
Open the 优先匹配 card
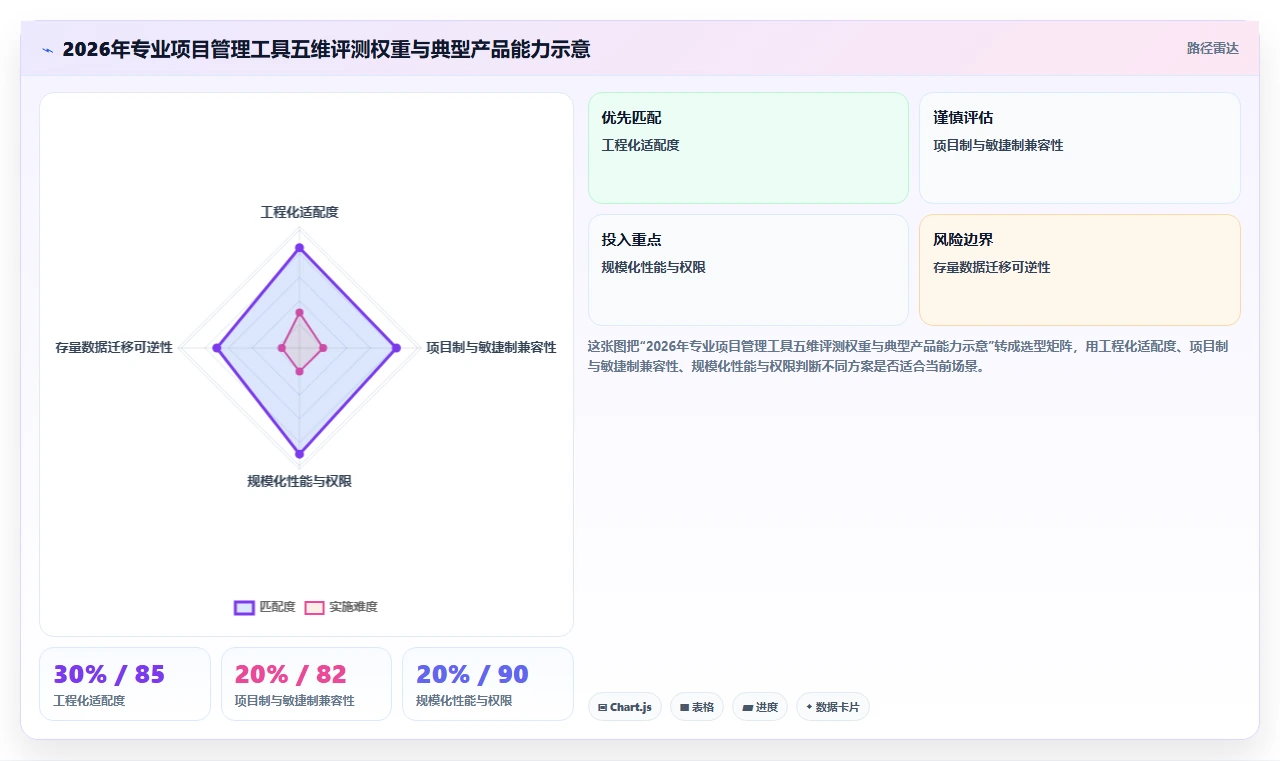pos(748,148)
